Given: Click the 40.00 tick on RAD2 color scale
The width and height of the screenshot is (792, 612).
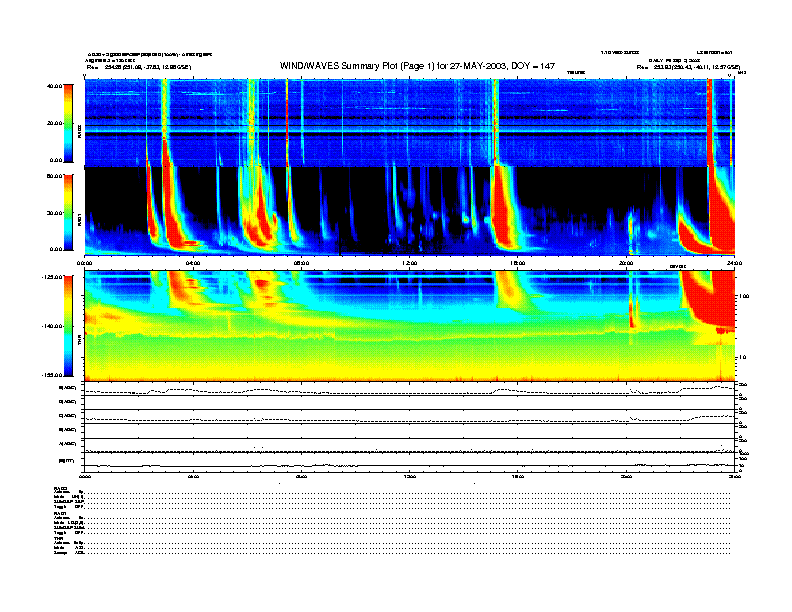Looking at the screenshot, I should tap(55, 86).
